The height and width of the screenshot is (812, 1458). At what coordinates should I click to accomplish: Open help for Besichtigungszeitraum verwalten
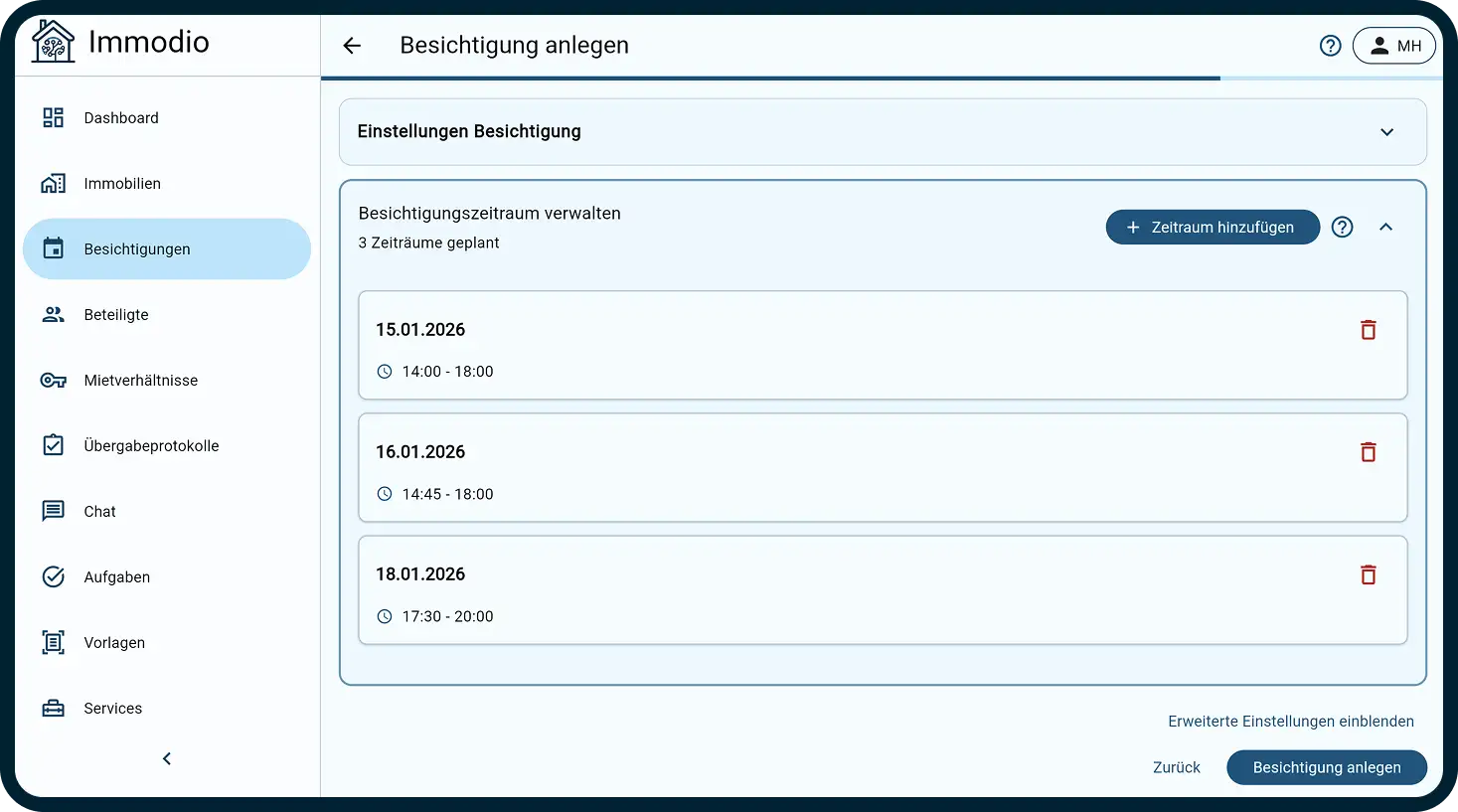click(x=1343, y=228)
